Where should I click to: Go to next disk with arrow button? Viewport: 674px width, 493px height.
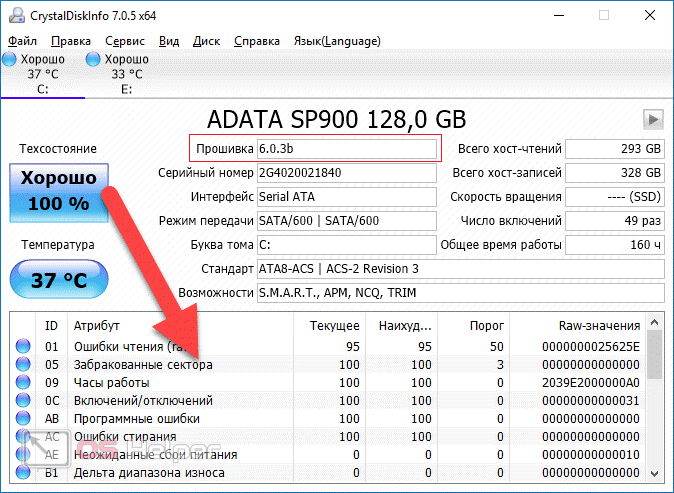(x=653, y=119)
